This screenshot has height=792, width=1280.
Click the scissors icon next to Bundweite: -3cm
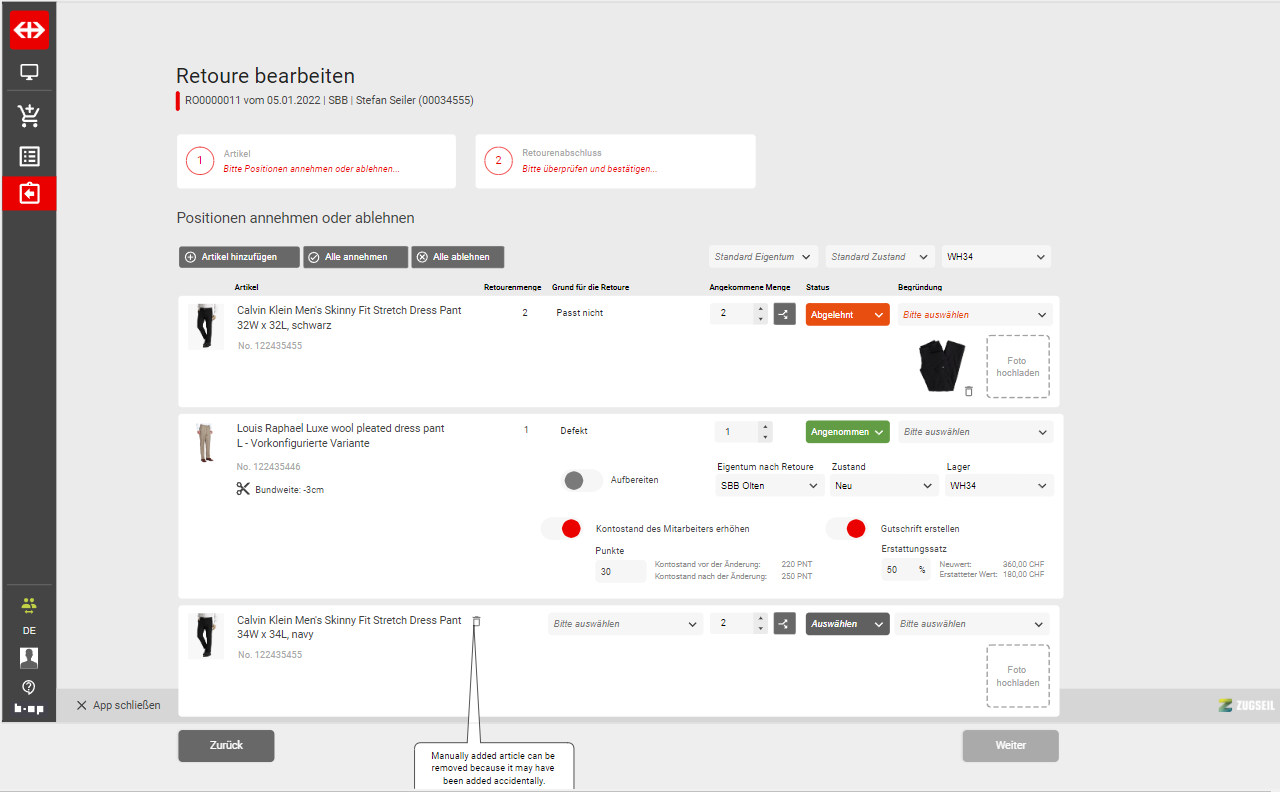(243, 489)
